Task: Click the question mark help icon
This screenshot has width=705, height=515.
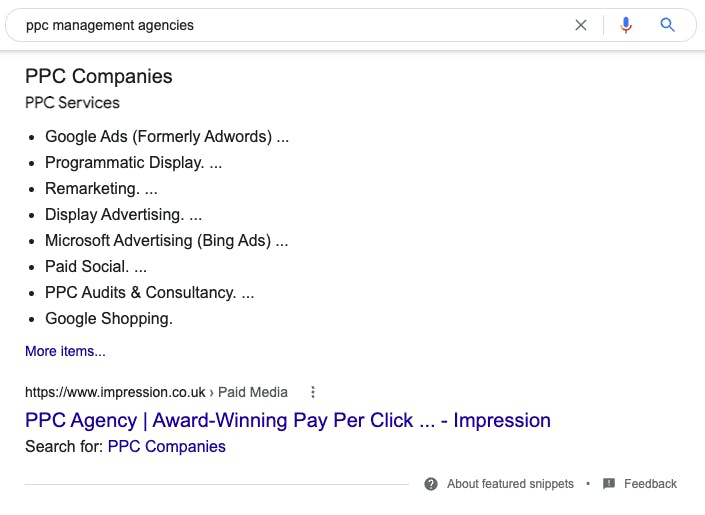Action: [x=431, y=484]
